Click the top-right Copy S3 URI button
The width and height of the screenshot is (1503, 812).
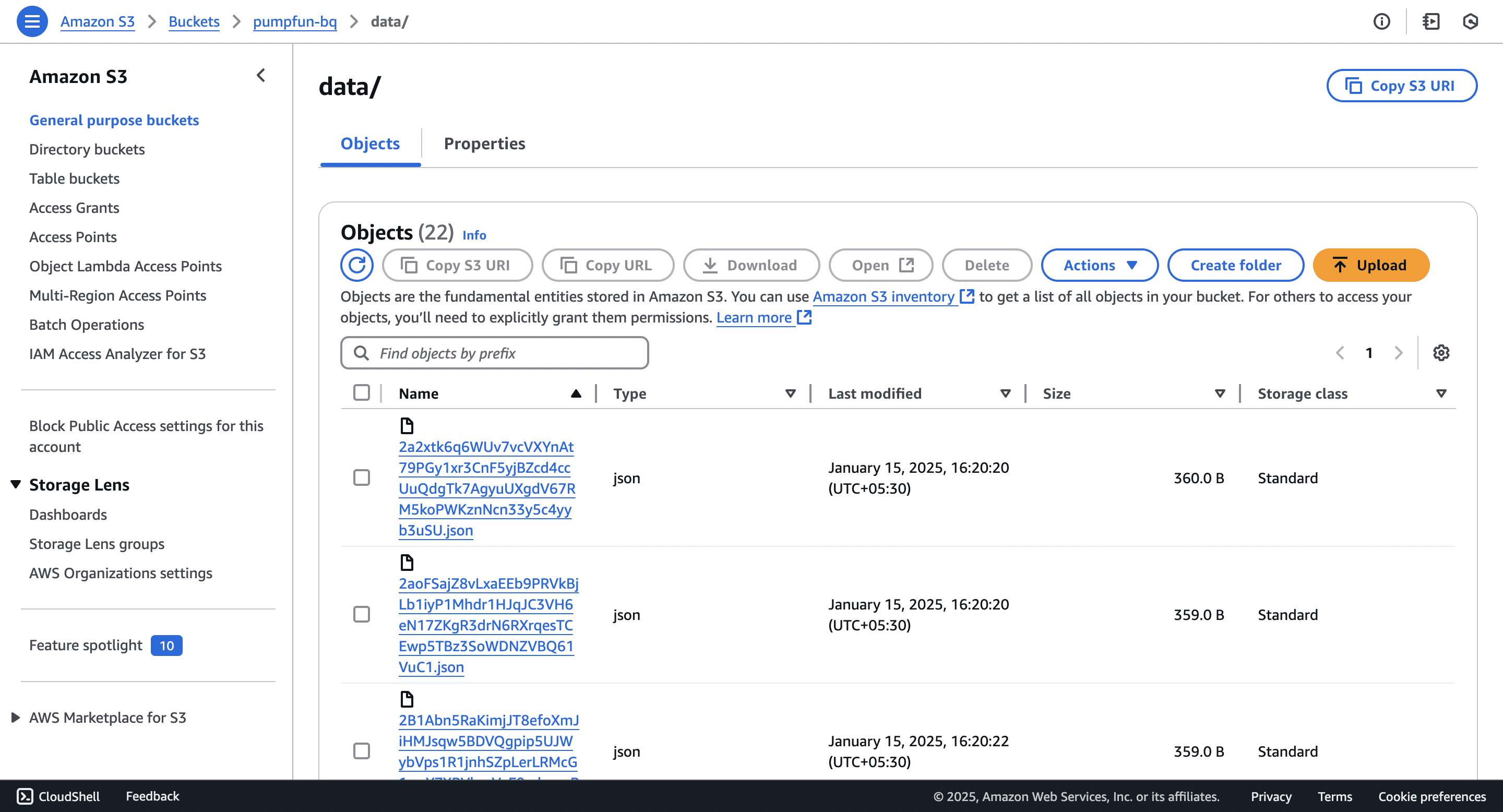(1401, 86)
